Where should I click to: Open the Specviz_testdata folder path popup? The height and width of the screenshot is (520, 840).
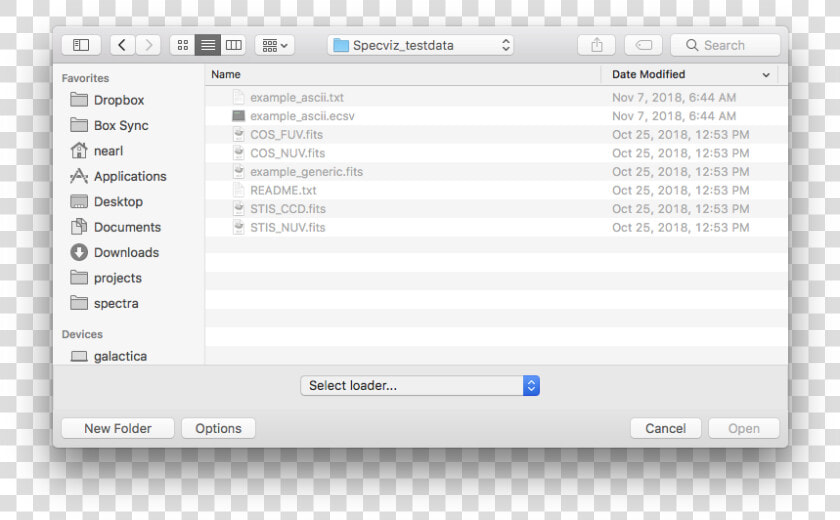[x=421, y=45]
